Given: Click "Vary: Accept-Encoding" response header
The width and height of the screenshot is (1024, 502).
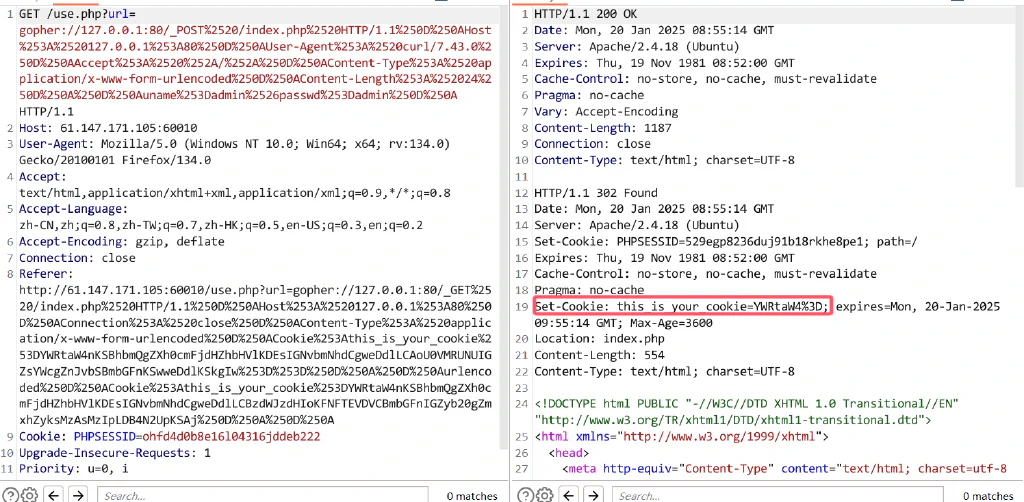Looking at the screenshot, I should click(606, 112).
